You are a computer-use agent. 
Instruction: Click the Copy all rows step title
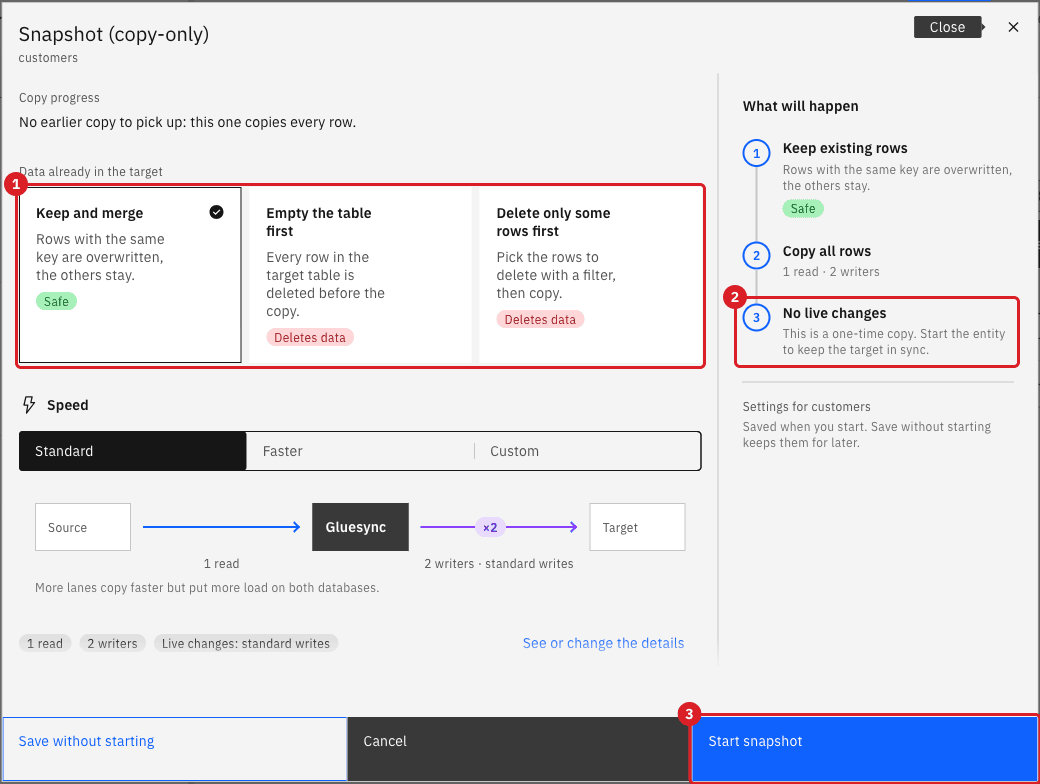(826, 251)
